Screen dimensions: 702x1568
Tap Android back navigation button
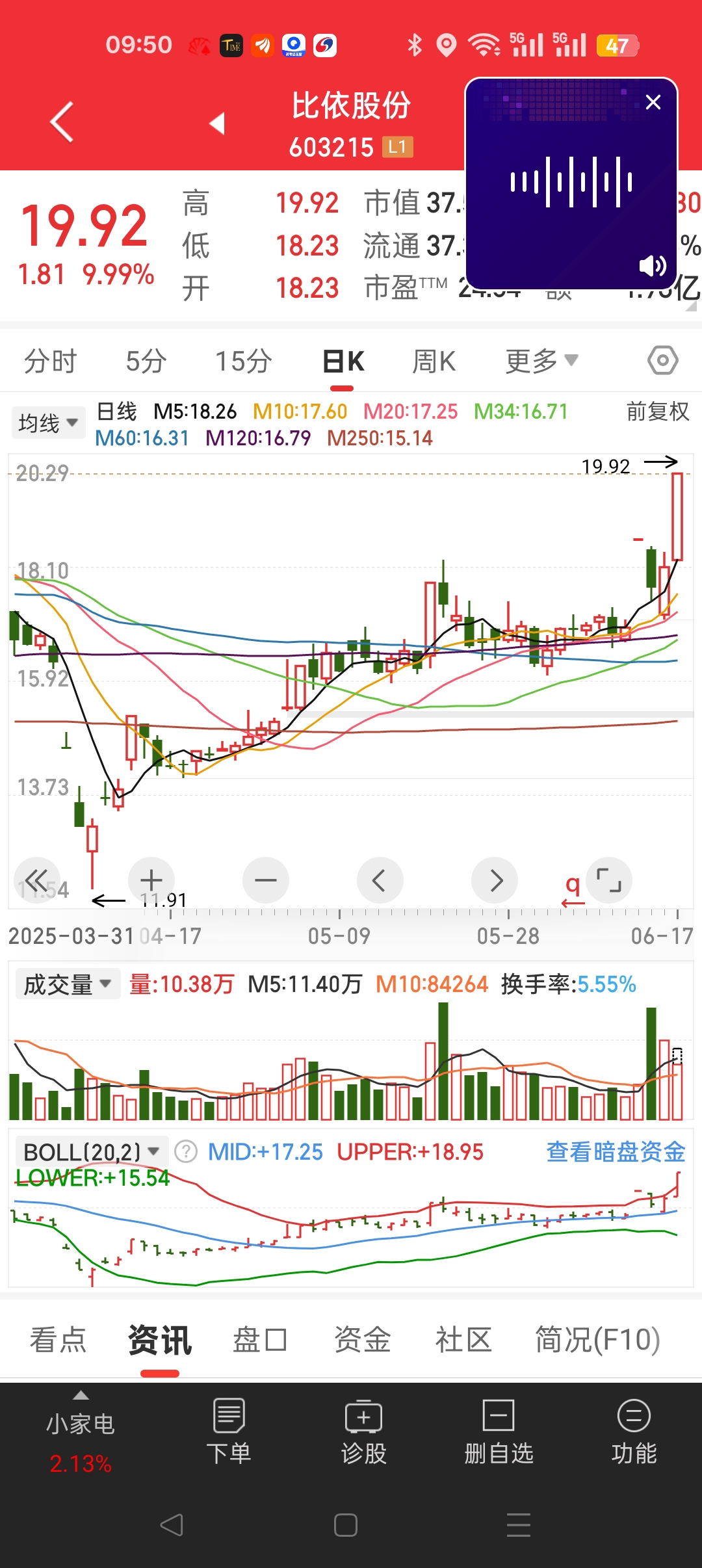pos(172,1525)
